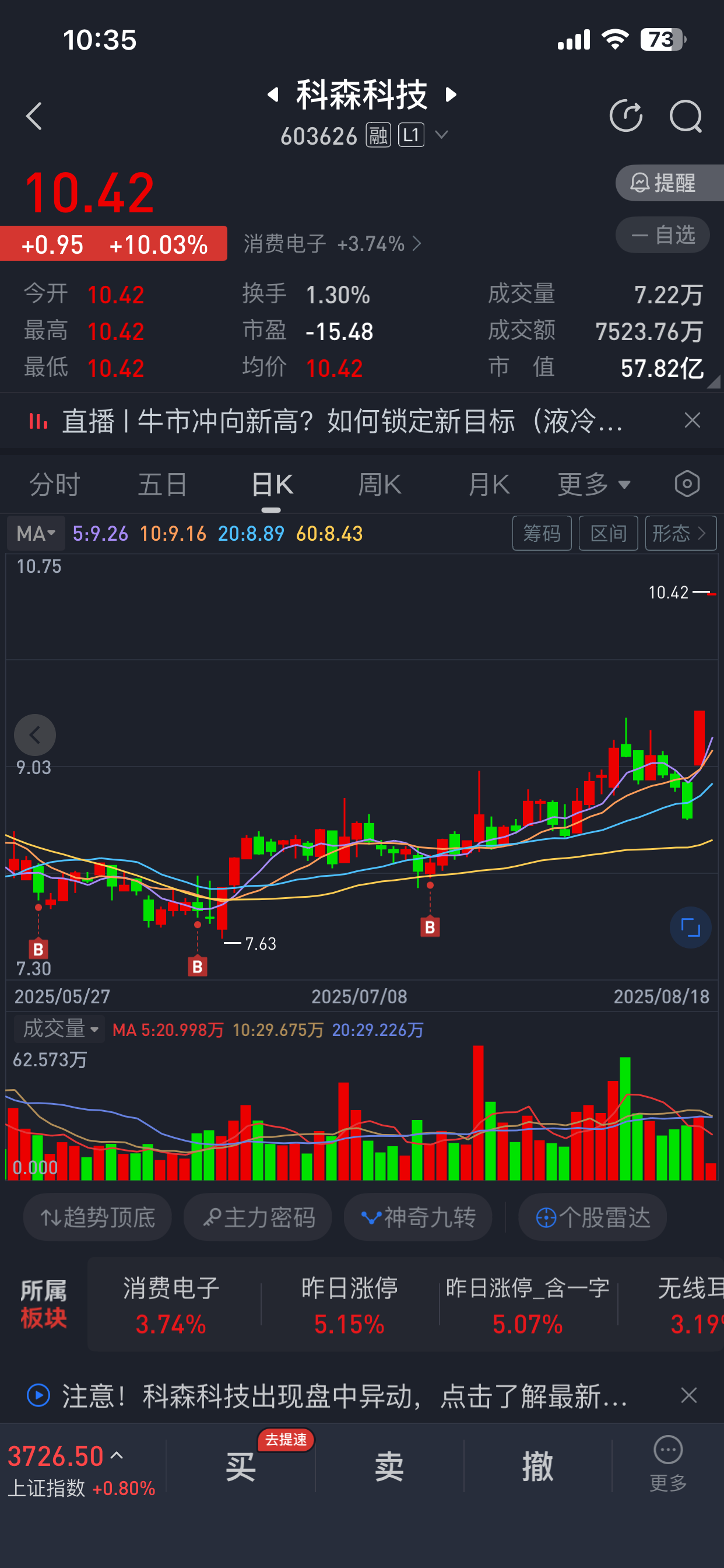The height and width of the screenshot is (1568, 724).
Task: Enable 主力密码 indicator
Action: [x=258, y=1217]
